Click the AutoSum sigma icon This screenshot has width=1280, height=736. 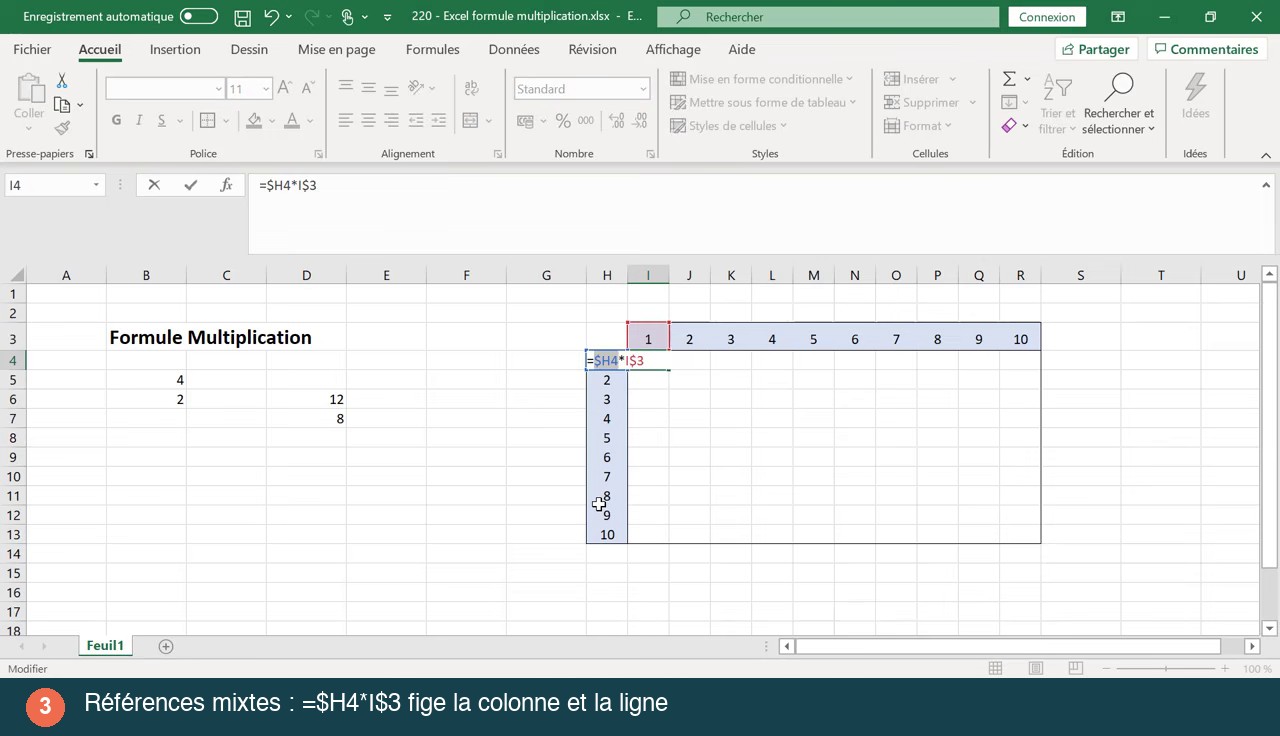click(x=1009, y=79)
